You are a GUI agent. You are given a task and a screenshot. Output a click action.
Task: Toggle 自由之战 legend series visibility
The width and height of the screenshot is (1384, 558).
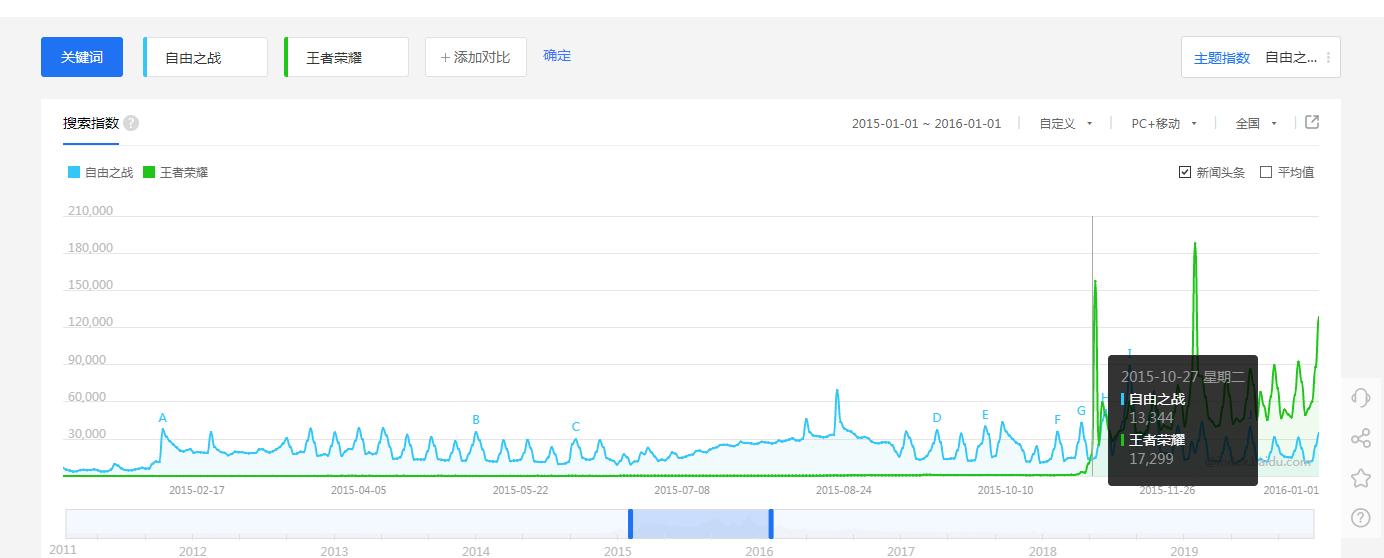100,172
